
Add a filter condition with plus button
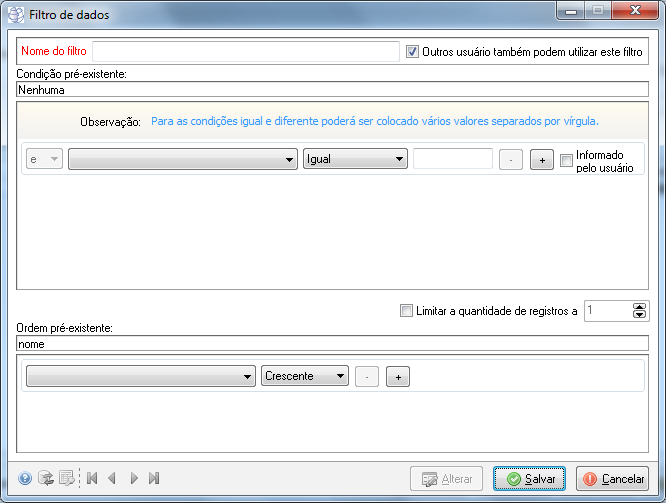coord(541,160)
